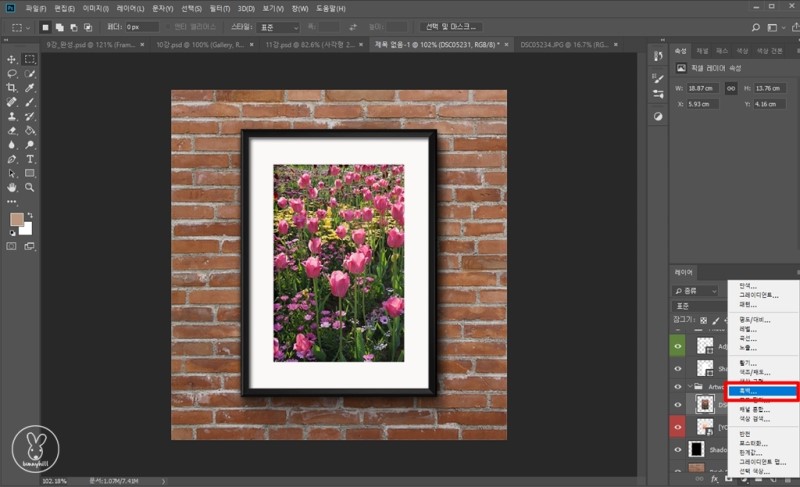The width and height of the screenshot is (800, 487).
Task: Select the Hand tool
Action: point(12,187)
